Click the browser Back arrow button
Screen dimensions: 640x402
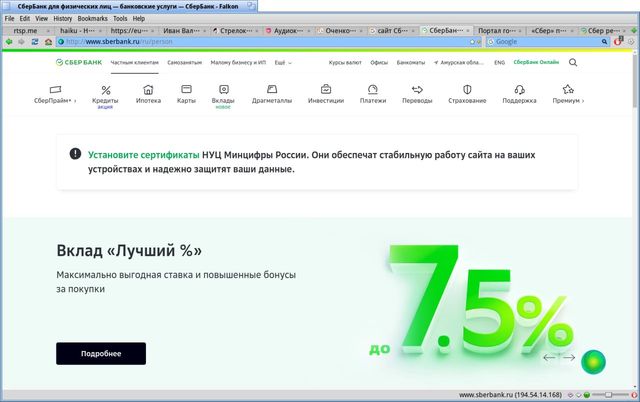point(9,42)
